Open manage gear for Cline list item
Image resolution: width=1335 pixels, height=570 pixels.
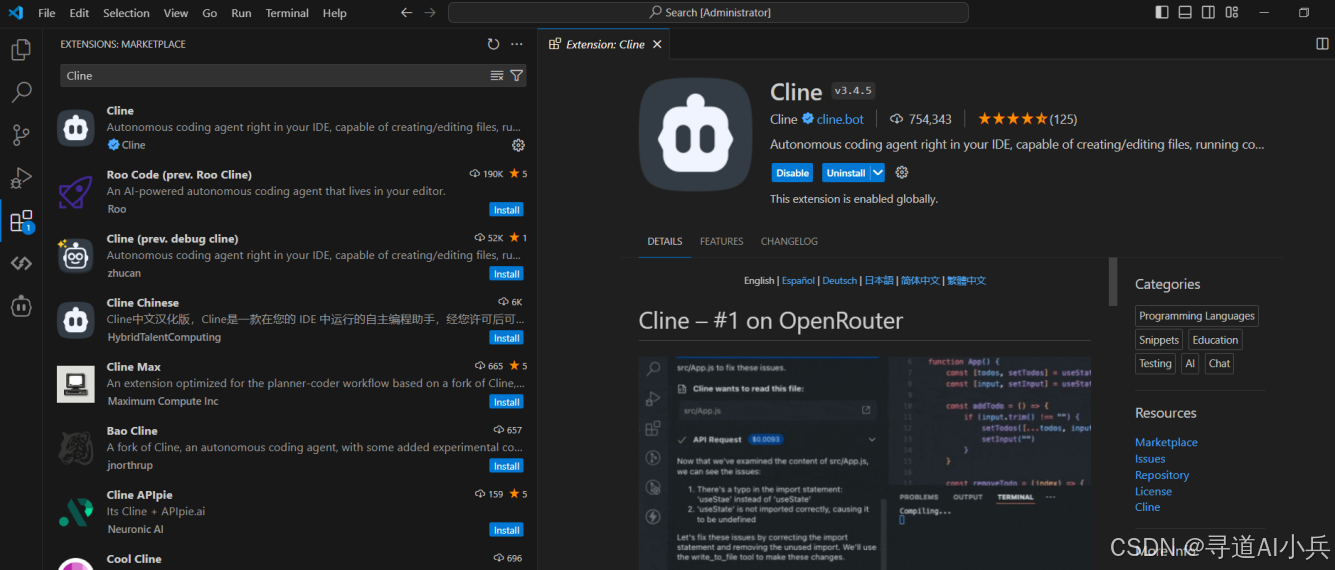518,145
